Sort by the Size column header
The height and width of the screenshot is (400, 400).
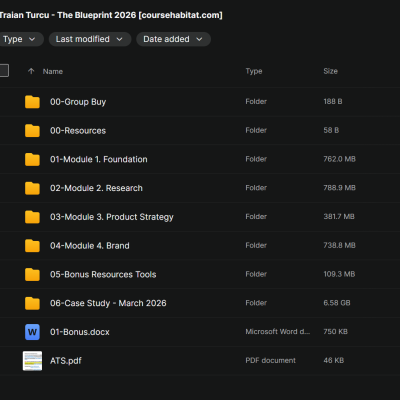pos(330,71)
